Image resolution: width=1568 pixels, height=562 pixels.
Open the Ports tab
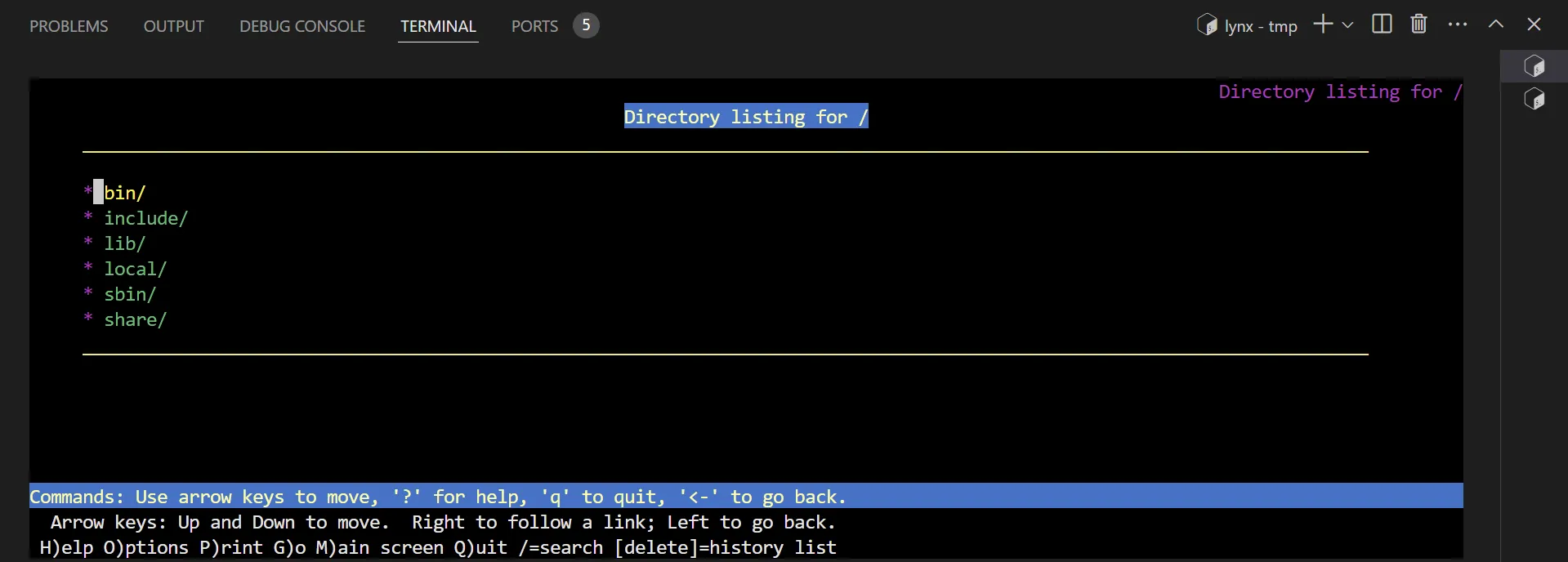534,26
